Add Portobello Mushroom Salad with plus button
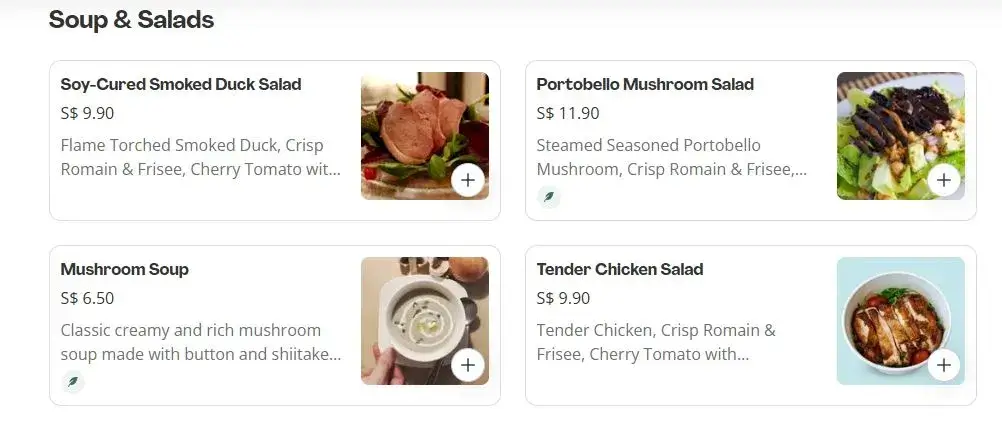Viewport: 1002px width, 426px height. pyautogui.click(x=943, y=180)
